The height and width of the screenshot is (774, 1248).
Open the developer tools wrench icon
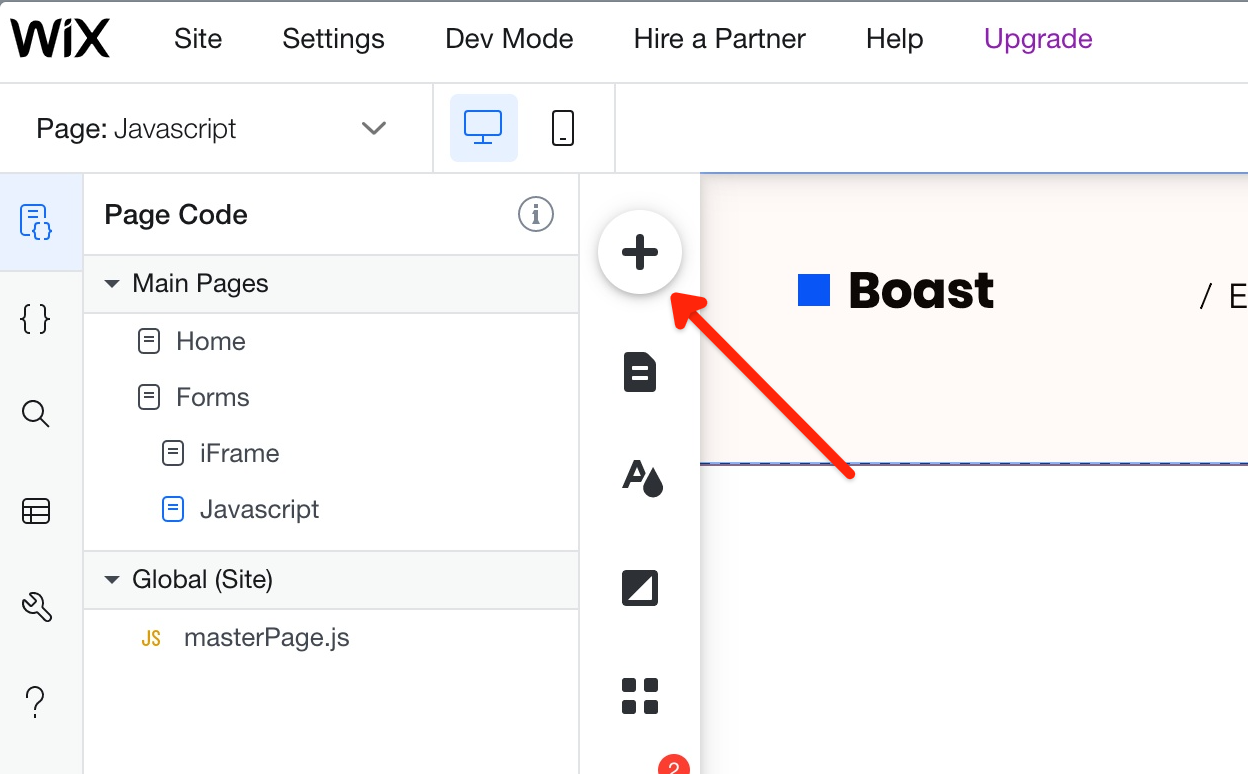point(36,607)
